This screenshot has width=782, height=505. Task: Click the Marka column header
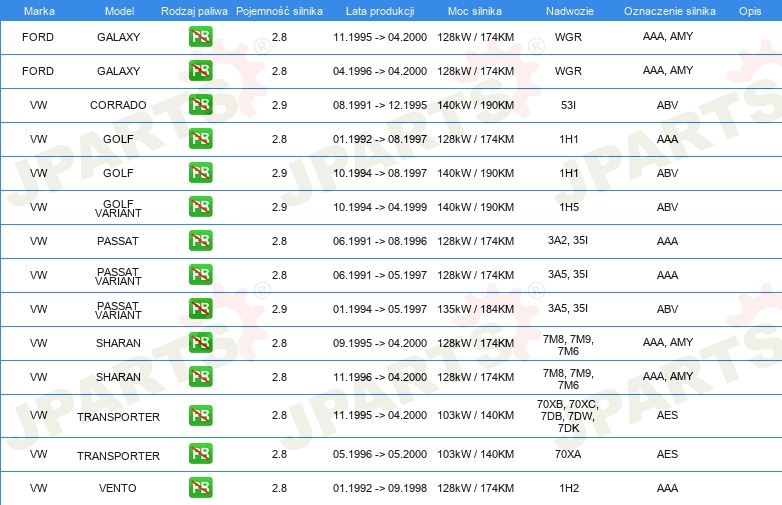(39, 11)
